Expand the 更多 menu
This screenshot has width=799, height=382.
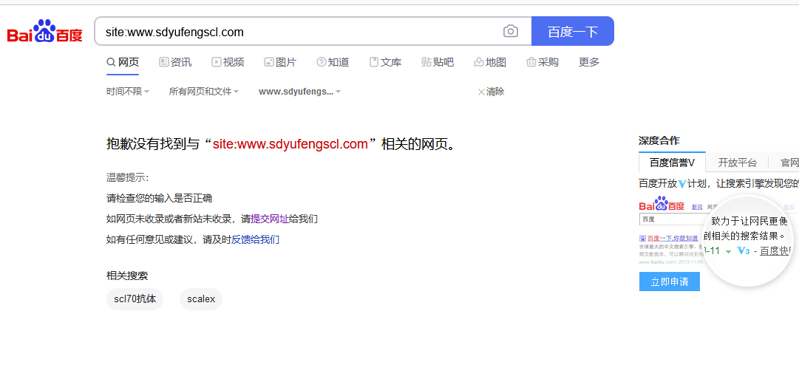(x=589, y=62)
